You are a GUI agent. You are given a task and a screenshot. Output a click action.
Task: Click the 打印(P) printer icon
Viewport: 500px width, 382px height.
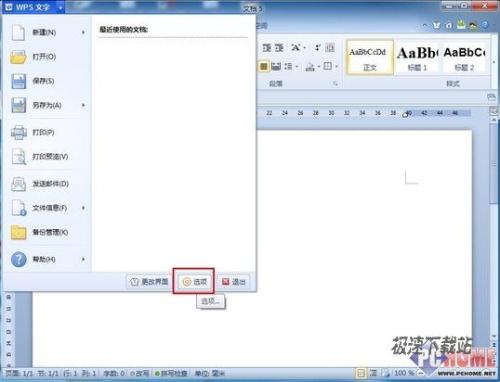18,132
